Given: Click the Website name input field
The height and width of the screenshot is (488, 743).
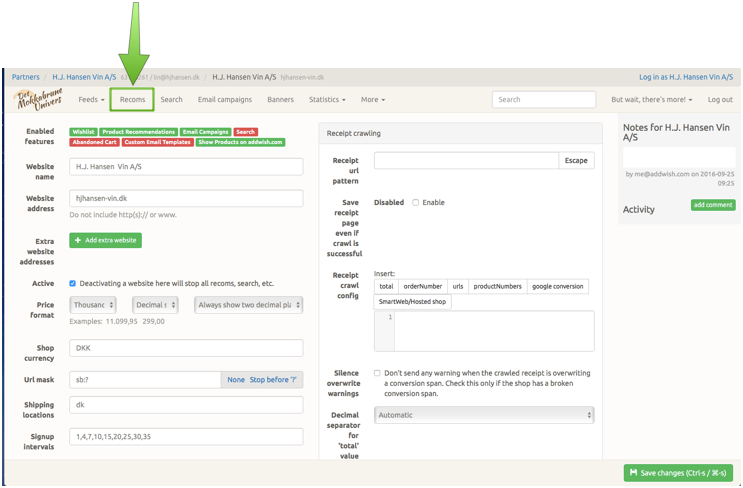Looking at the screenshot, I should [186, 167].
